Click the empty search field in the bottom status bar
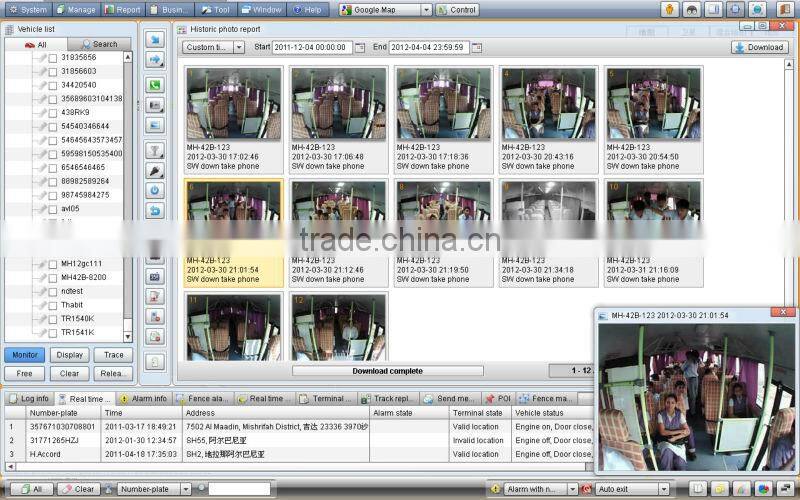 [239, 489]
